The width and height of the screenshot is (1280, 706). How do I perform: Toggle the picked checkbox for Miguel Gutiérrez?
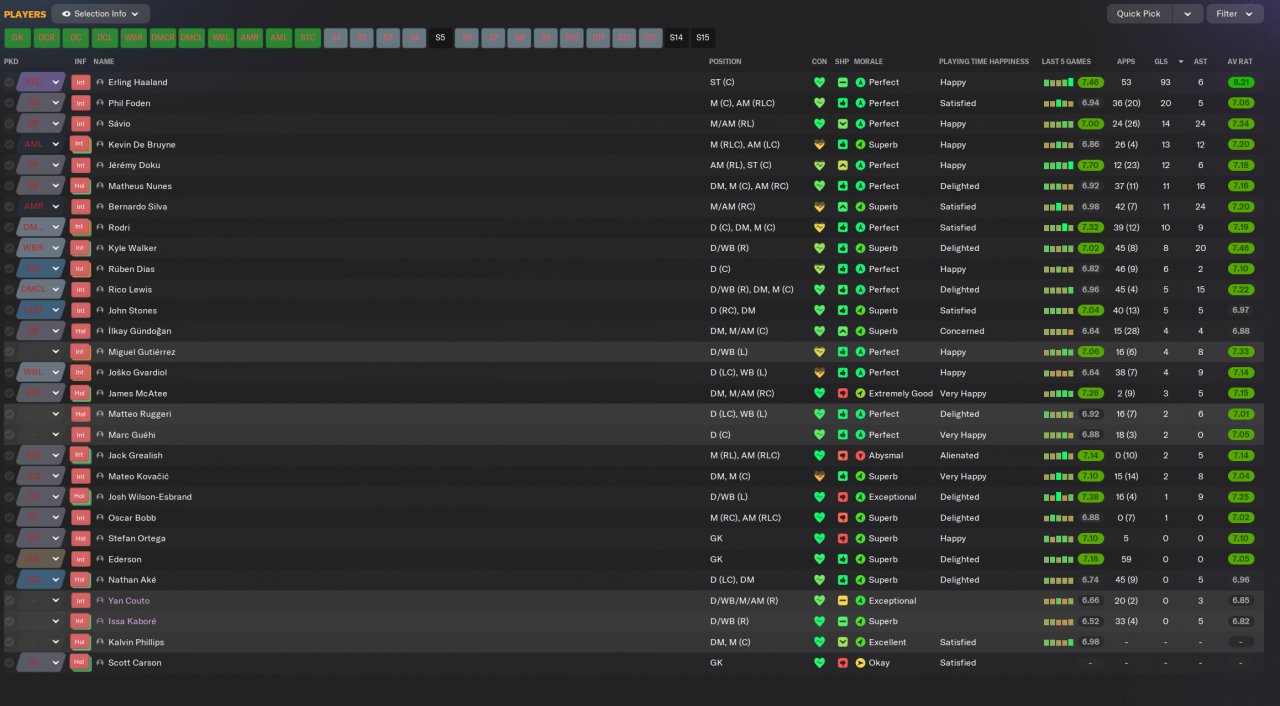pyautogui.click(x=9, y=352)
